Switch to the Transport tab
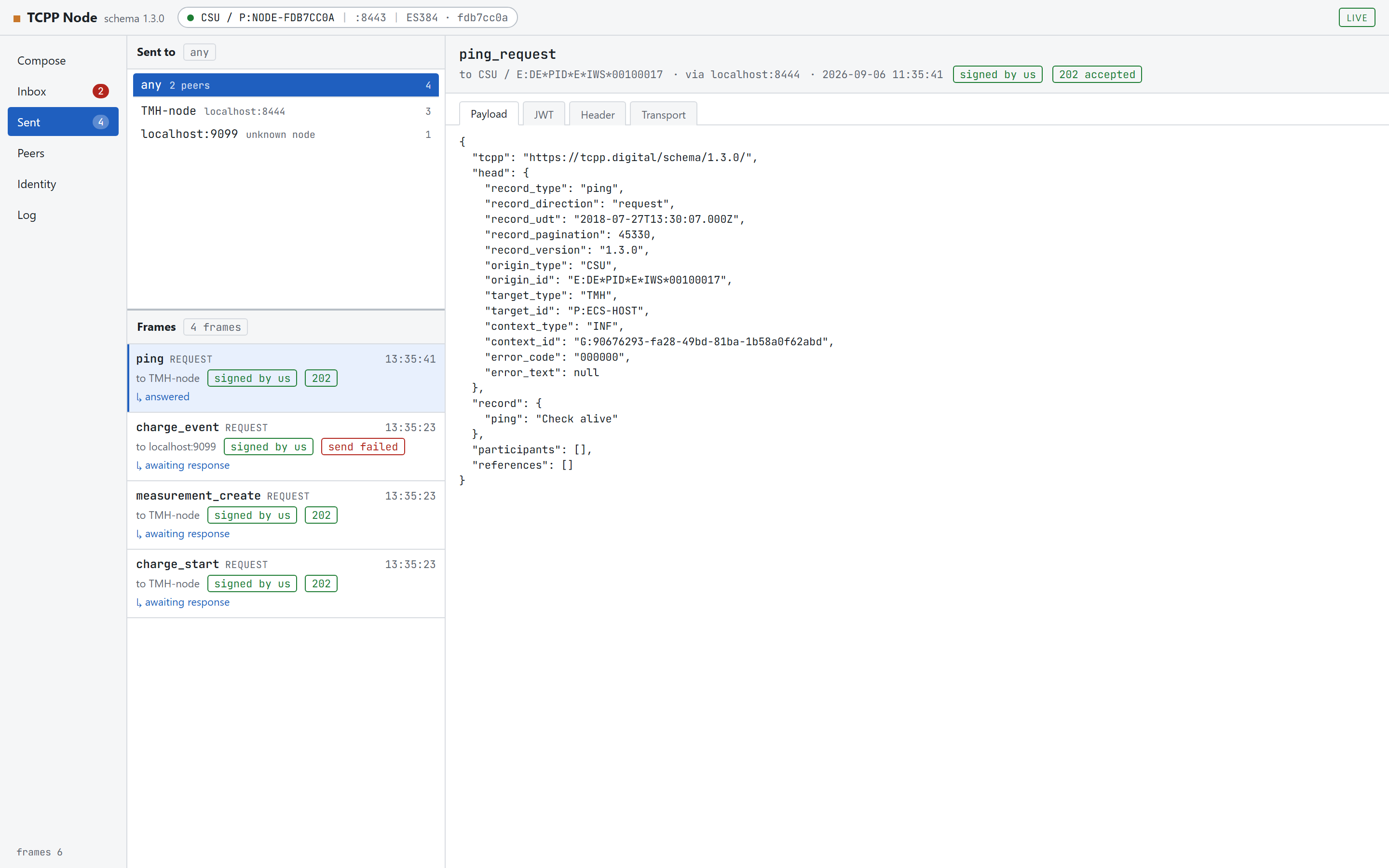This screenshot has width=1389, height=868. coord(663,114)
